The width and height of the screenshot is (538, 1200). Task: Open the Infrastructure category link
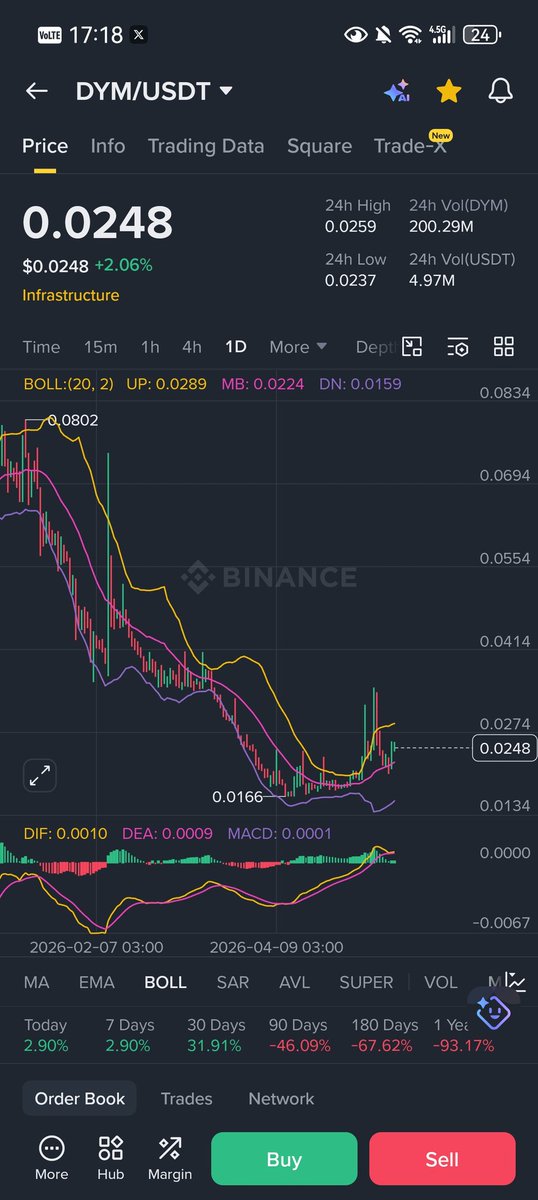click(70, 295)
